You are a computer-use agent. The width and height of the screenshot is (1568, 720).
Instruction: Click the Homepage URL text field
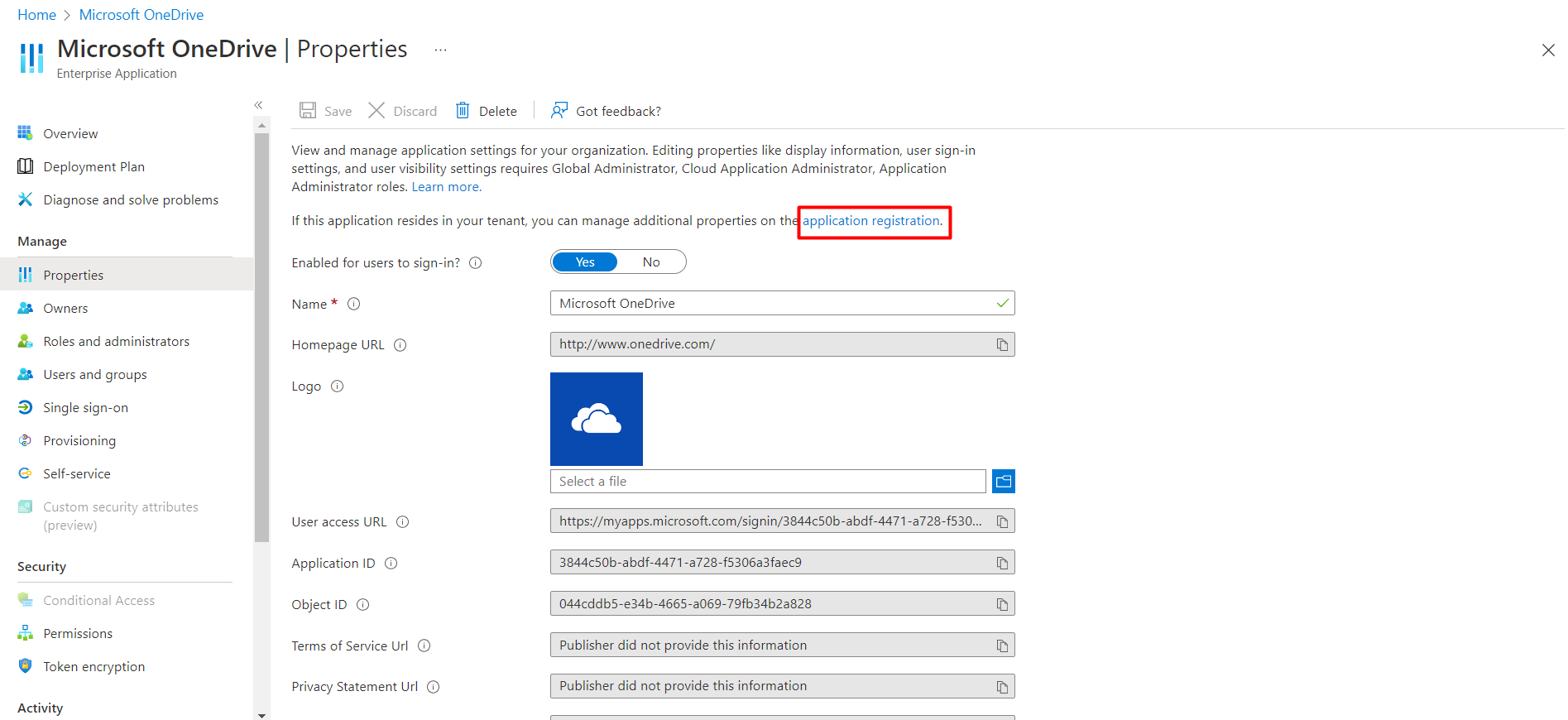782,344
